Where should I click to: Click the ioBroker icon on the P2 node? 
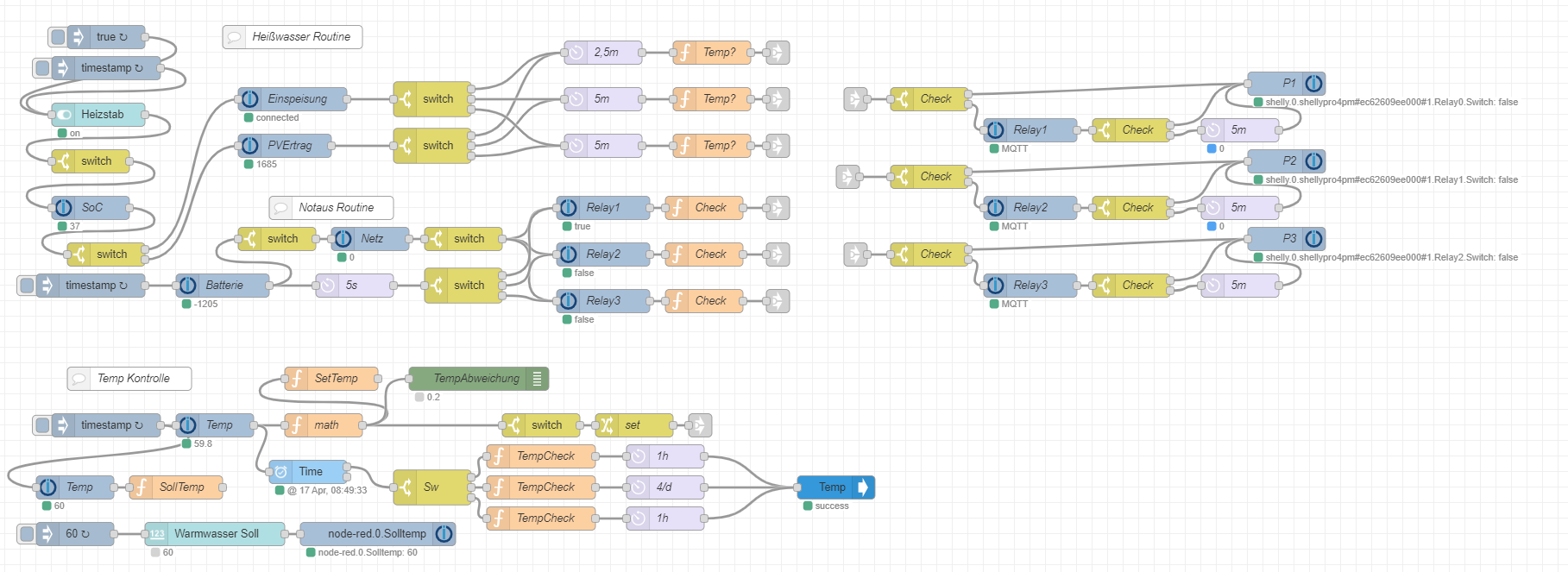pyautogui.click(x=1314, y=161)
